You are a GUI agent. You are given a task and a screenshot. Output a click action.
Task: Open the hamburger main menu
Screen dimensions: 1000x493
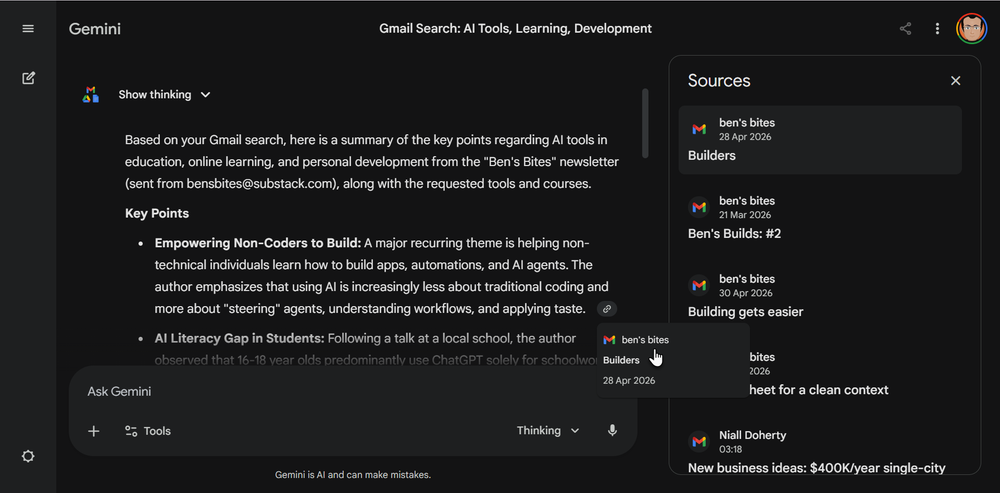(28, 29)
